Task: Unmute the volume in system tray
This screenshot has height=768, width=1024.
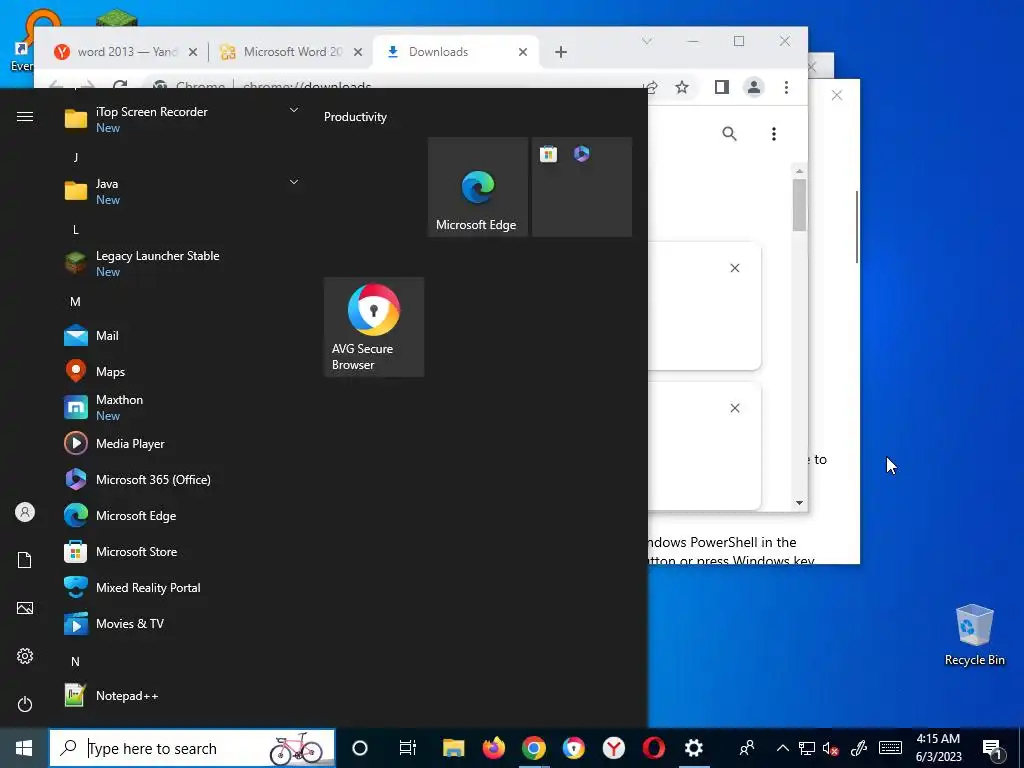Action: point(831,748)
